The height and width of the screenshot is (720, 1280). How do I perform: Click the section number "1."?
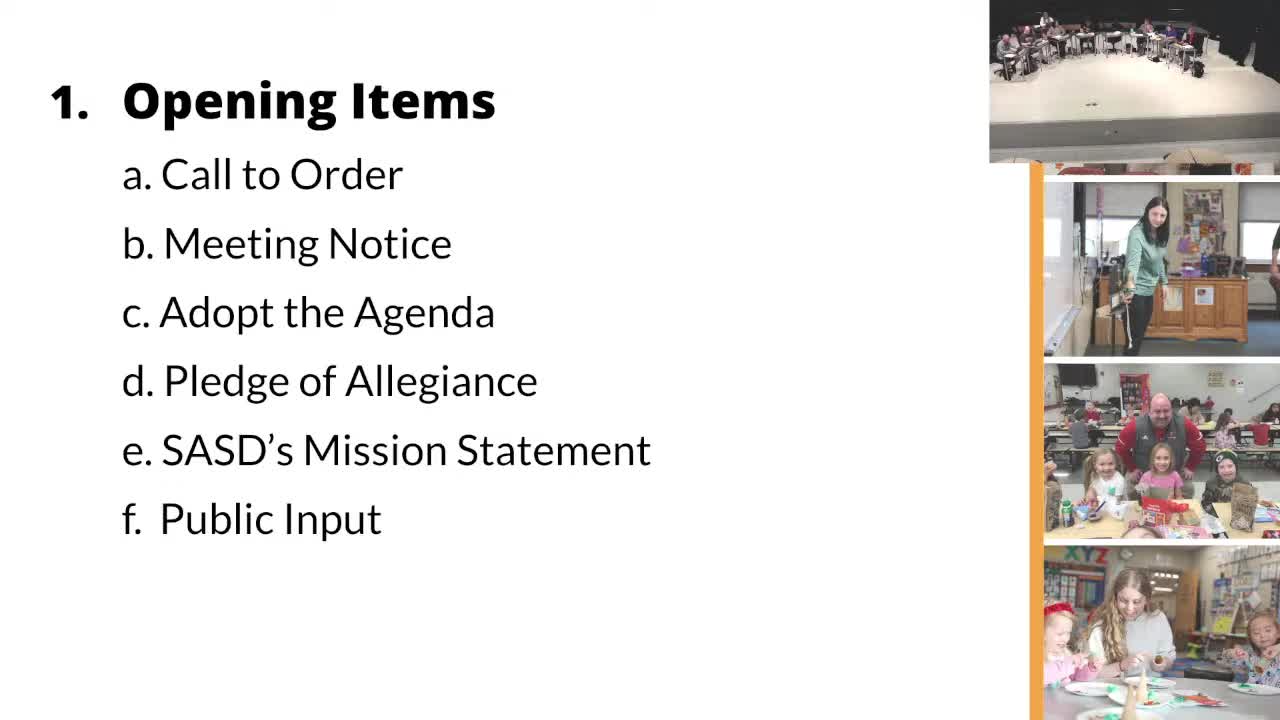coord(70,102)
